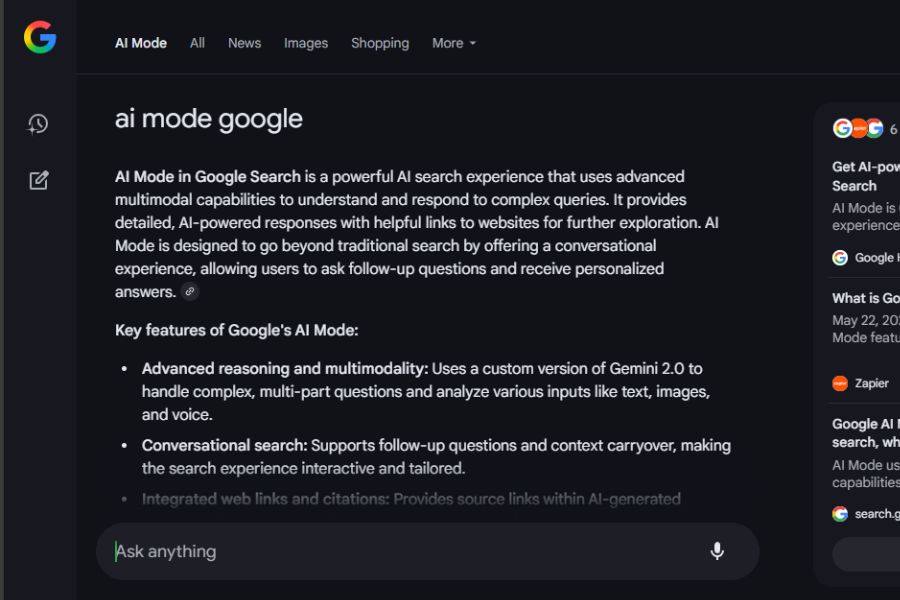Switch to the All results tab
This screenshot has height=600, width=900.
click(197, 43)
